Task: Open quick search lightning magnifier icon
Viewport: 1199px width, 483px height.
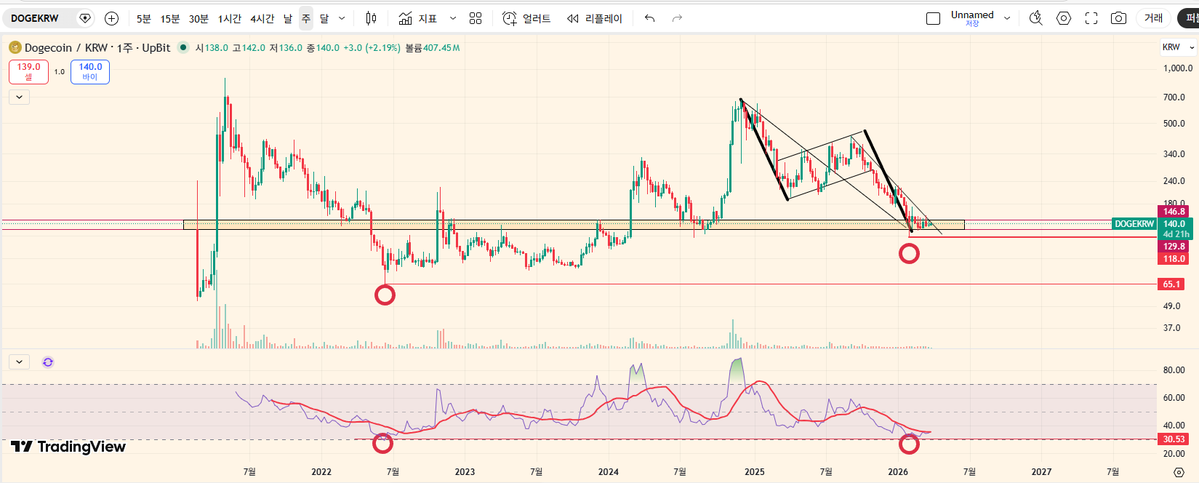Action: coord(1035,18)
